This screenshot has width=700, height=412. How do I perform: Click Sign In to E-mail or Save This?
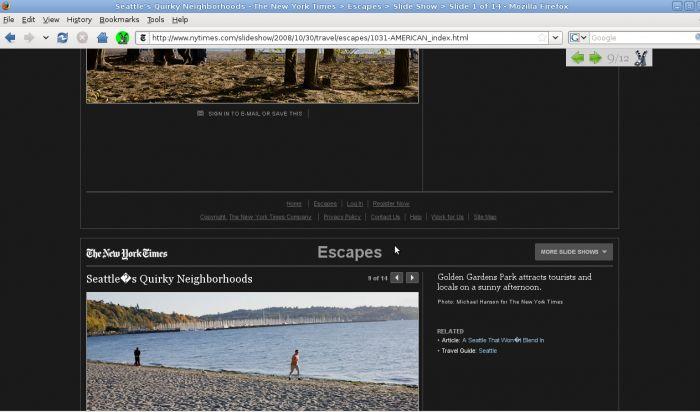click(255, 114)
